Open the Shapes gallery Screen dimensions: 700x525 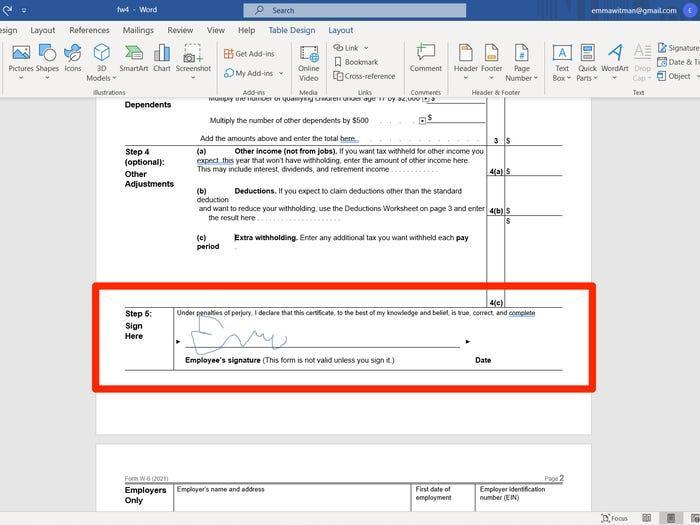pos(47,58)
